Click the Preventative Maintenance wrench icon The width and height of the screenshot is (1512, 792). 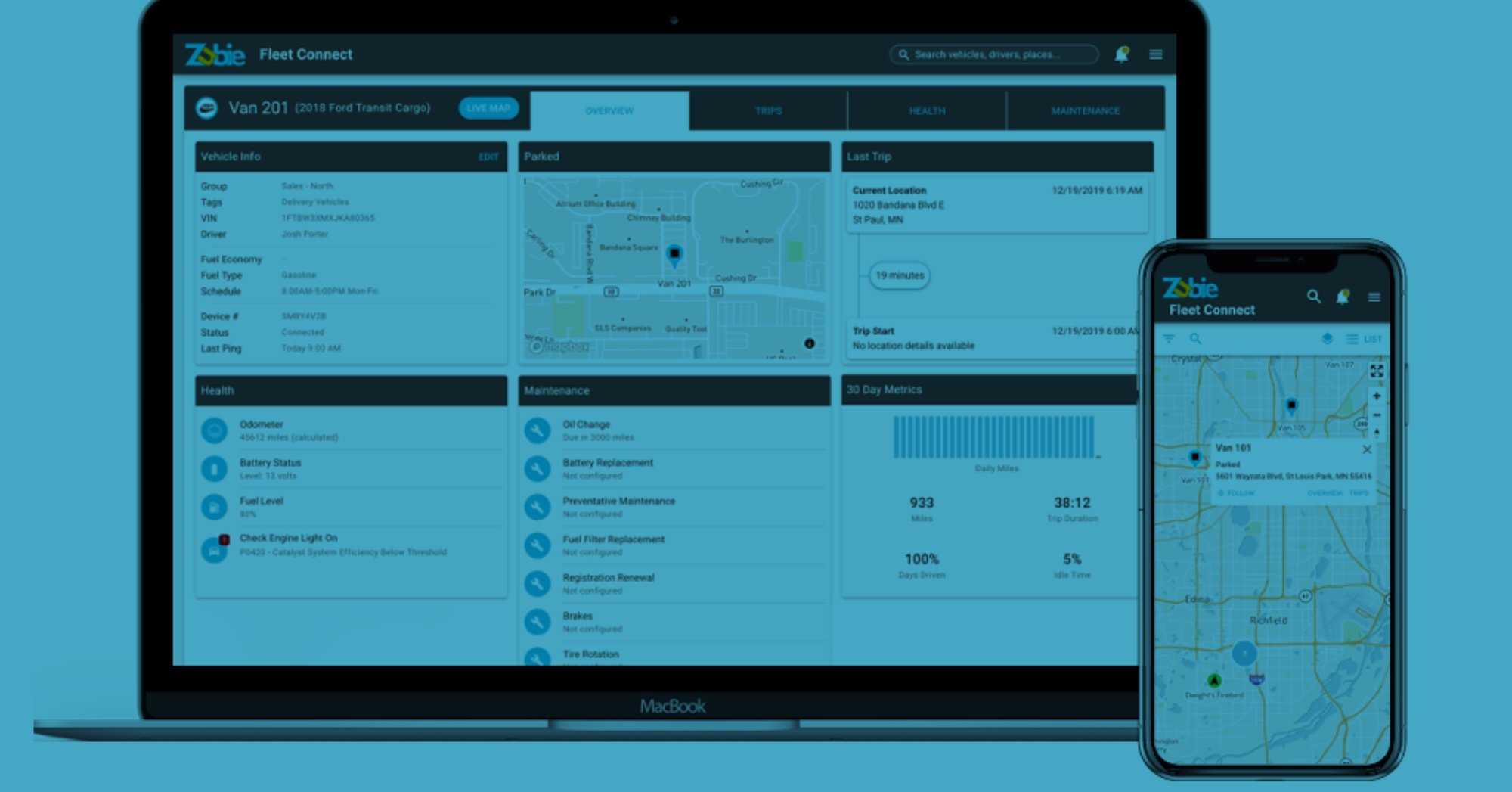tap(538, 507)
